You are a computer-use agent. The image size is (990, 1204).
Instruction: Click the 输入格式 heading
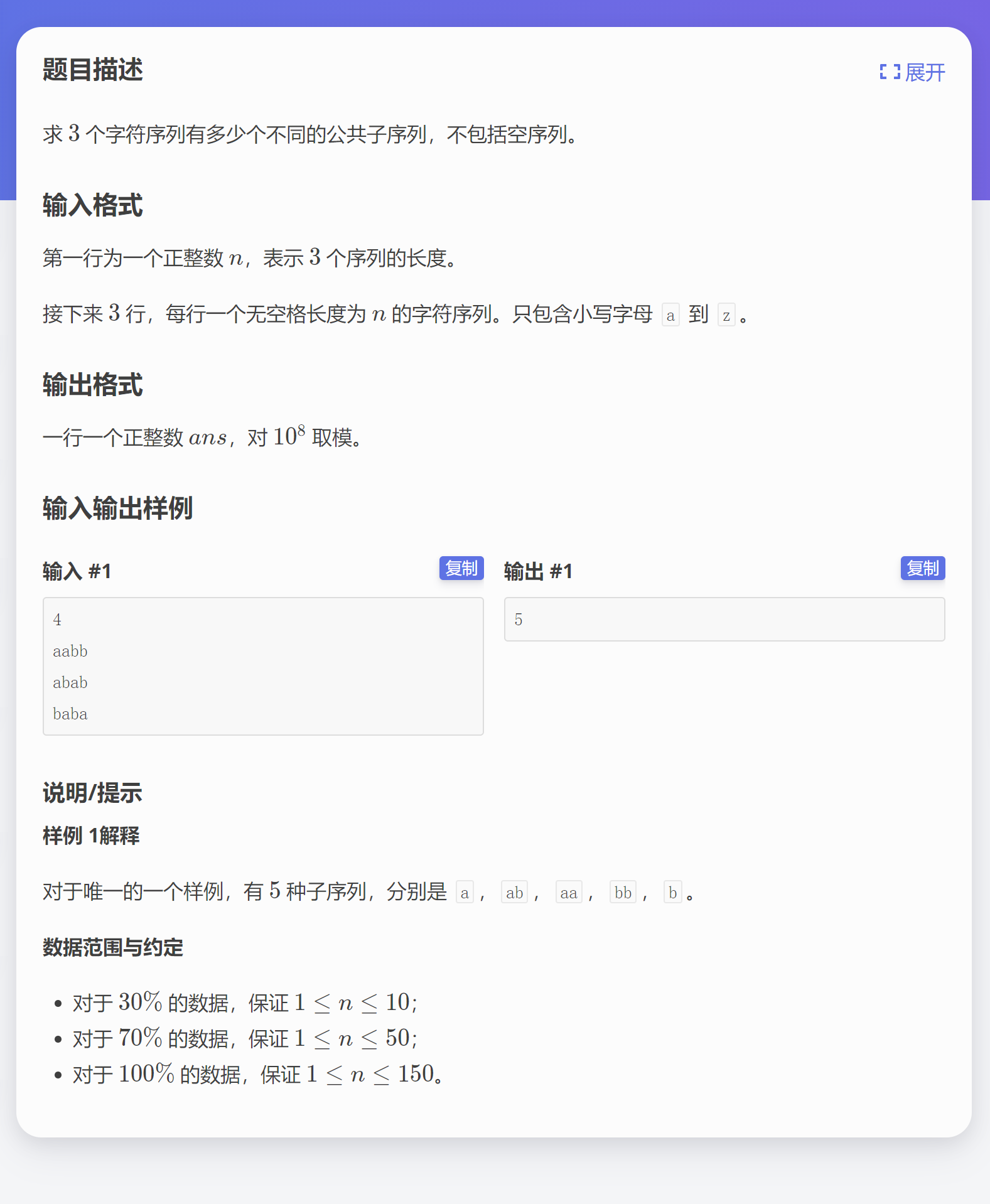point(93,205)
